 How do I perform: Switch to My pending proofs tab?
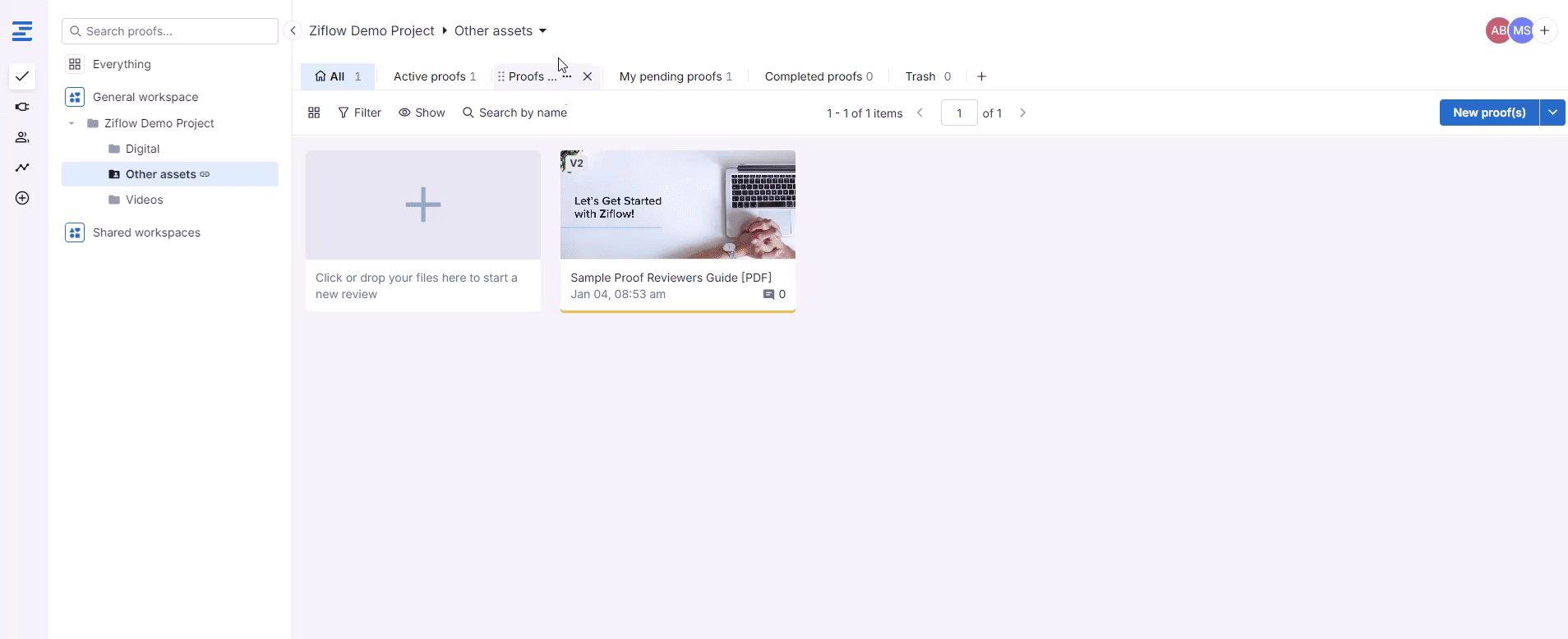(x=675, y=76)
